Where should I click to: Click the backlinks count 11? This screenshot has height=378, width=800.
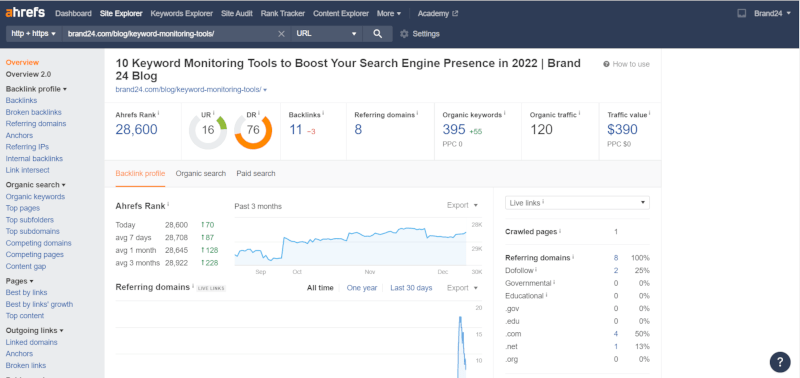coord(296,130)
